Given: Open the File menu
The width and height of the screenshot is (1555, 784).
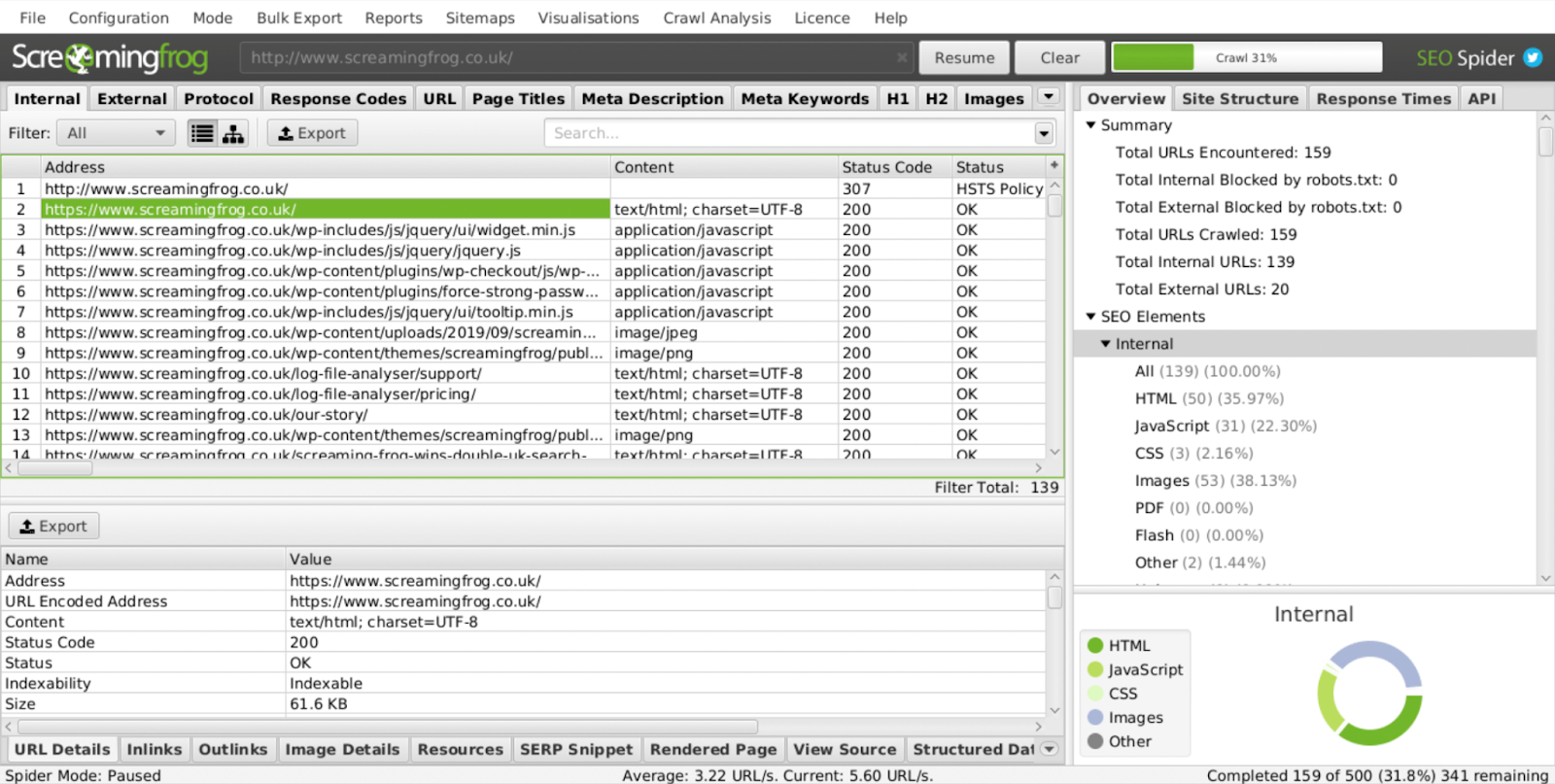Looking at the screenshot, I should [32, 17].
